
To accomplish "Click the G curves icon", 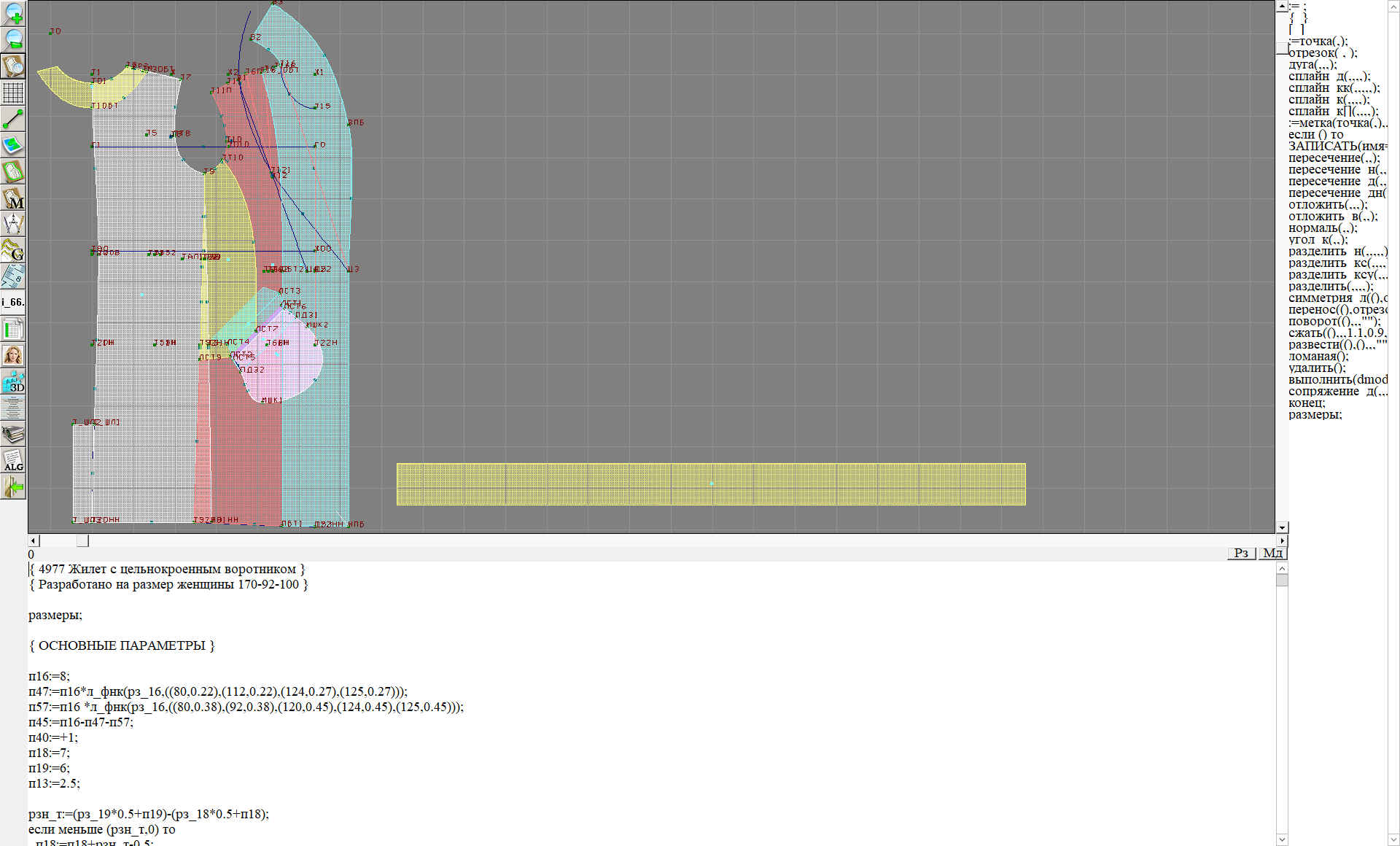I will click(x=13, y=249).
